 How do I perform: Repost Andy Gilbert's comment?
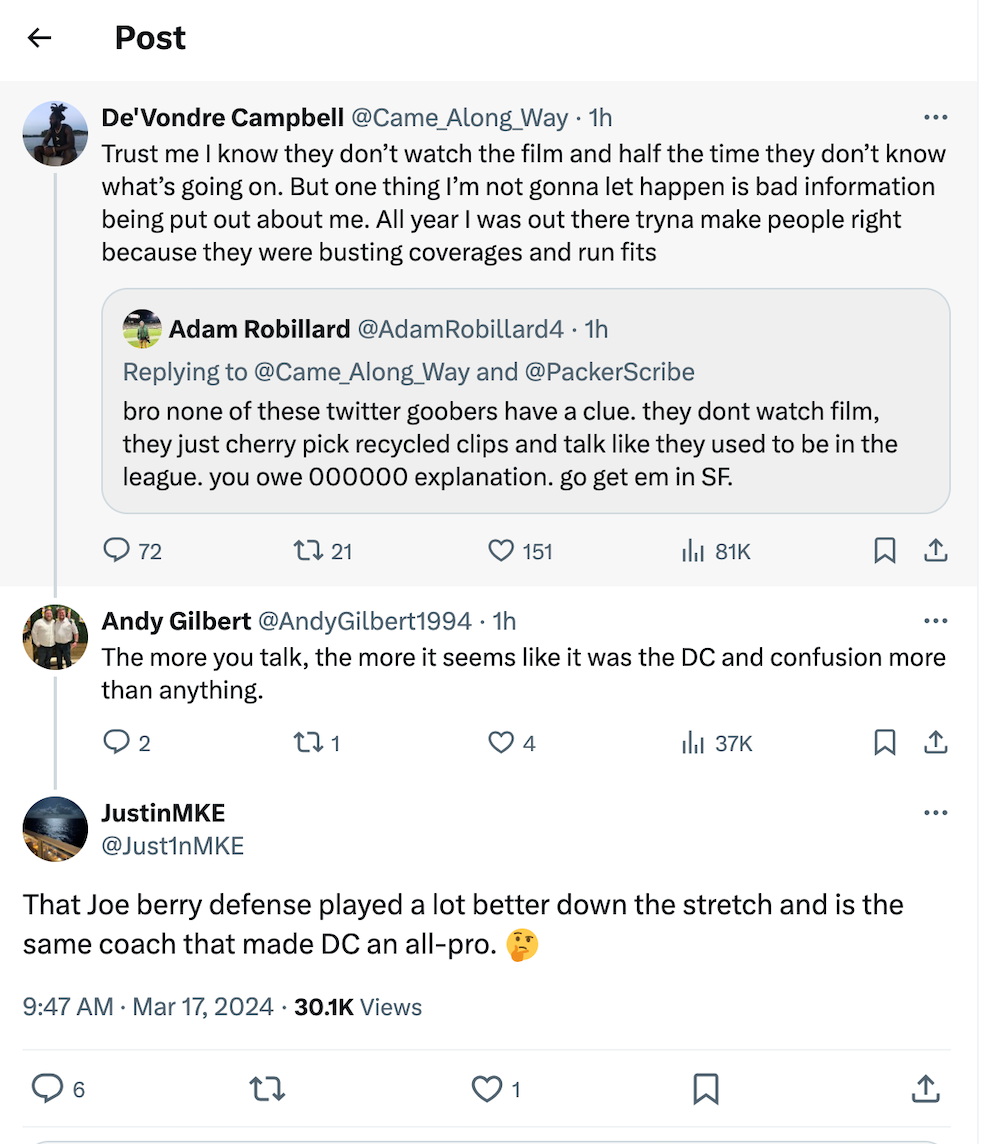pos(305,742)
